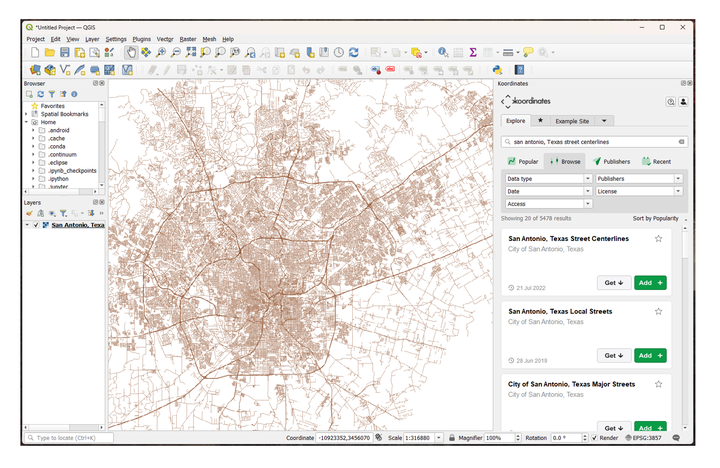Click the Koordinates results scrollbar
This screenshot has height=468, width=720.
click(685, 245)
